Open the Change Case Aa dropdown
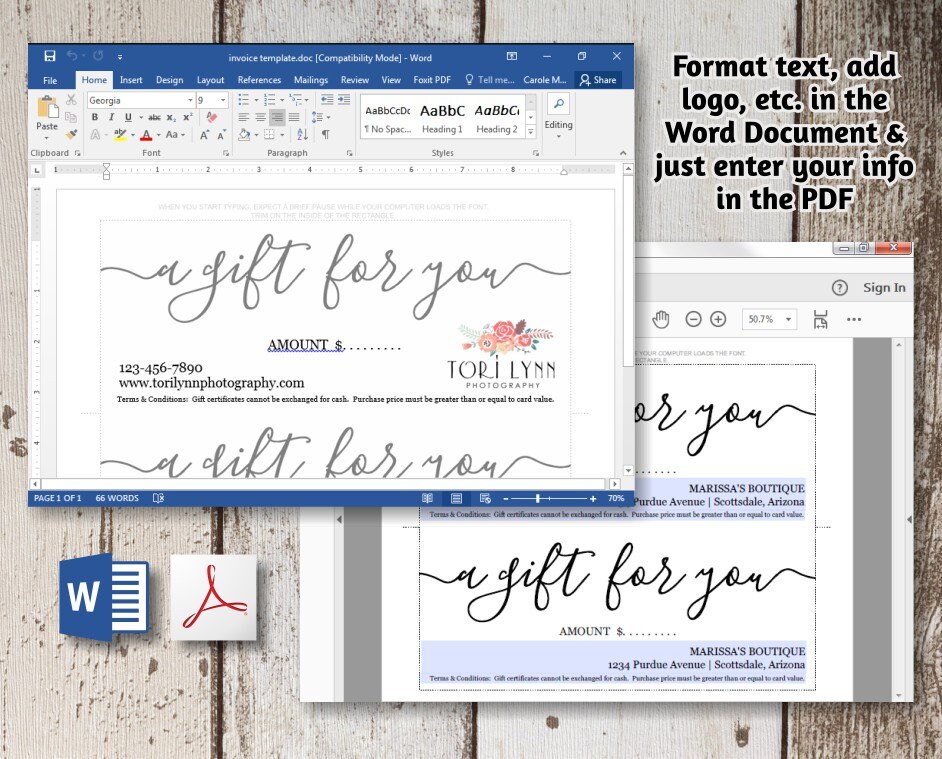Screen dimensions: 942x759 [174, 135]
